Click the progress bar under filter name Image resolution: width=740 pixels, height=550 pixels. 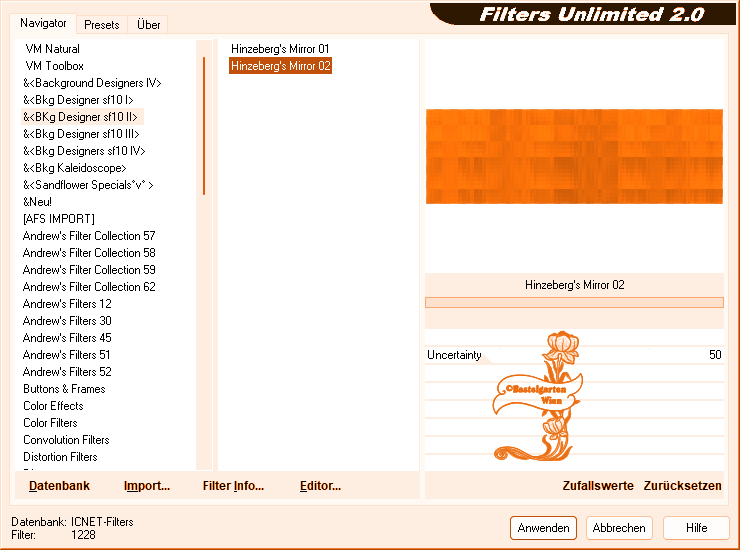point(574,303)
